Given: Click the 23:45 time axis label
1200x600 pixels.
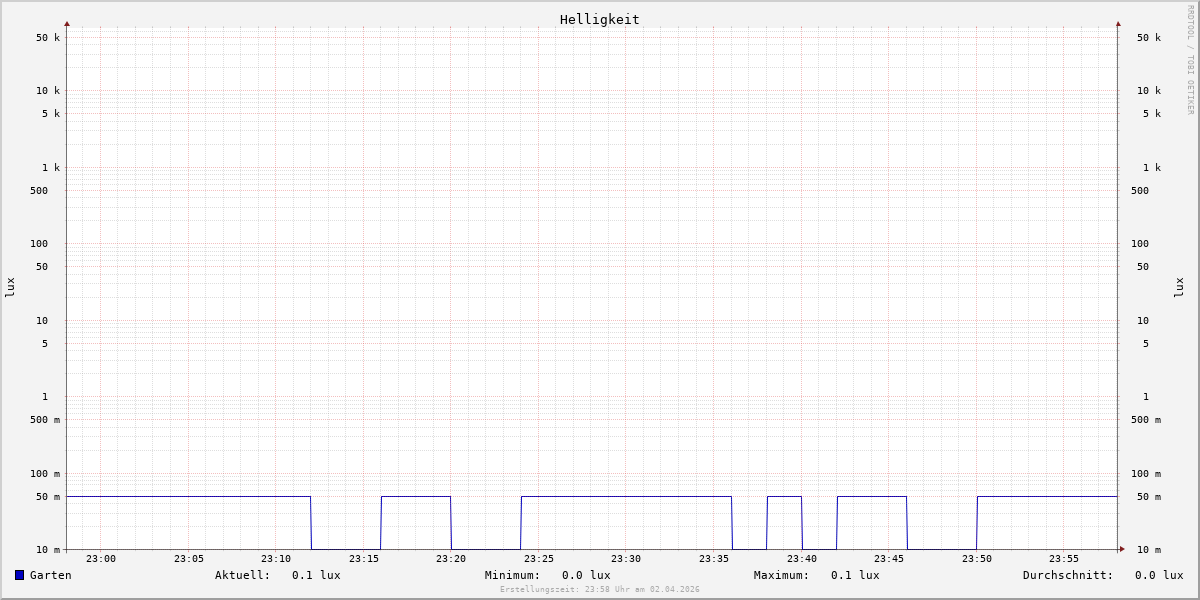Looking at the screenshot, I should [x=889, y=559].
